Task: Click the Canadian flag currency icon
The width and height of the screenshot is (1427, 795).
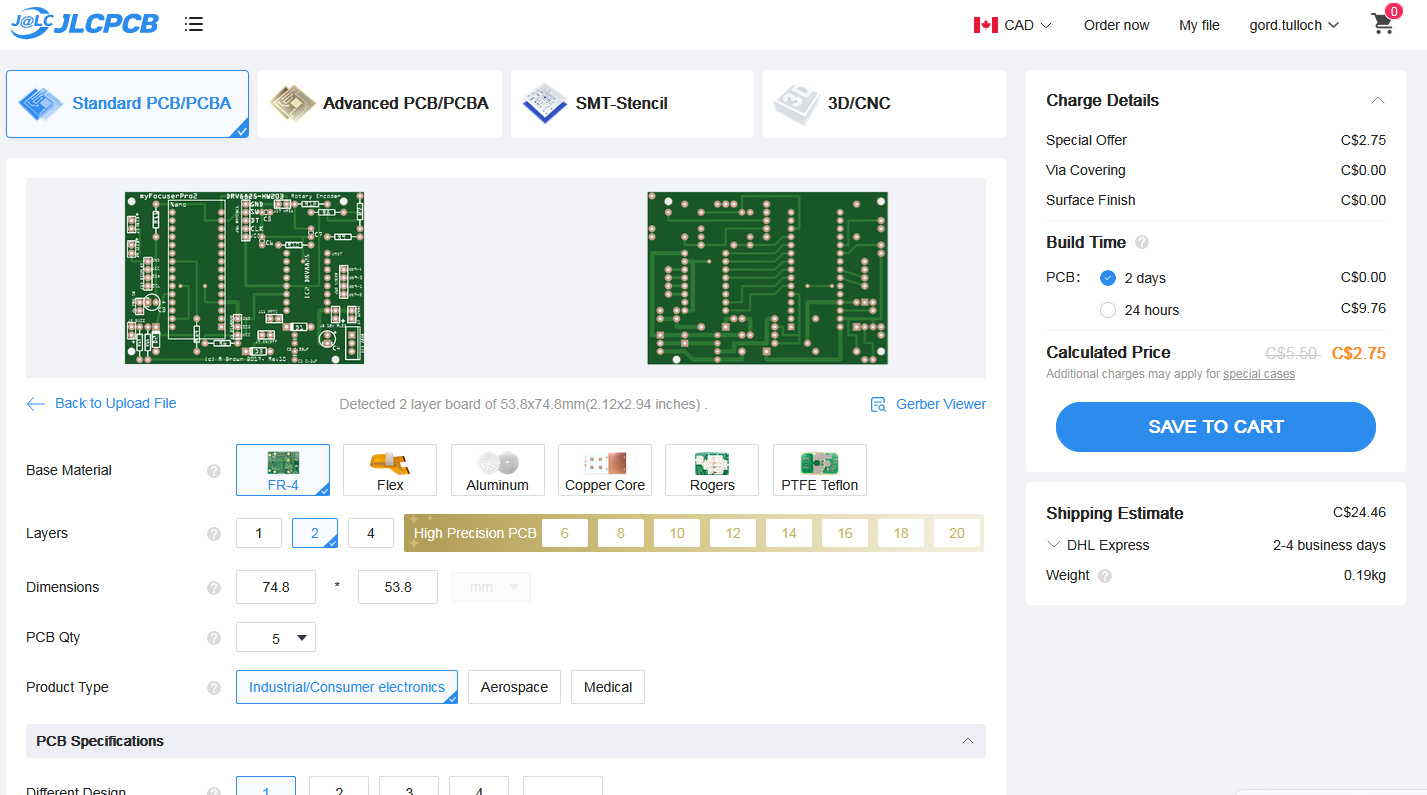Action: (986, 25)
